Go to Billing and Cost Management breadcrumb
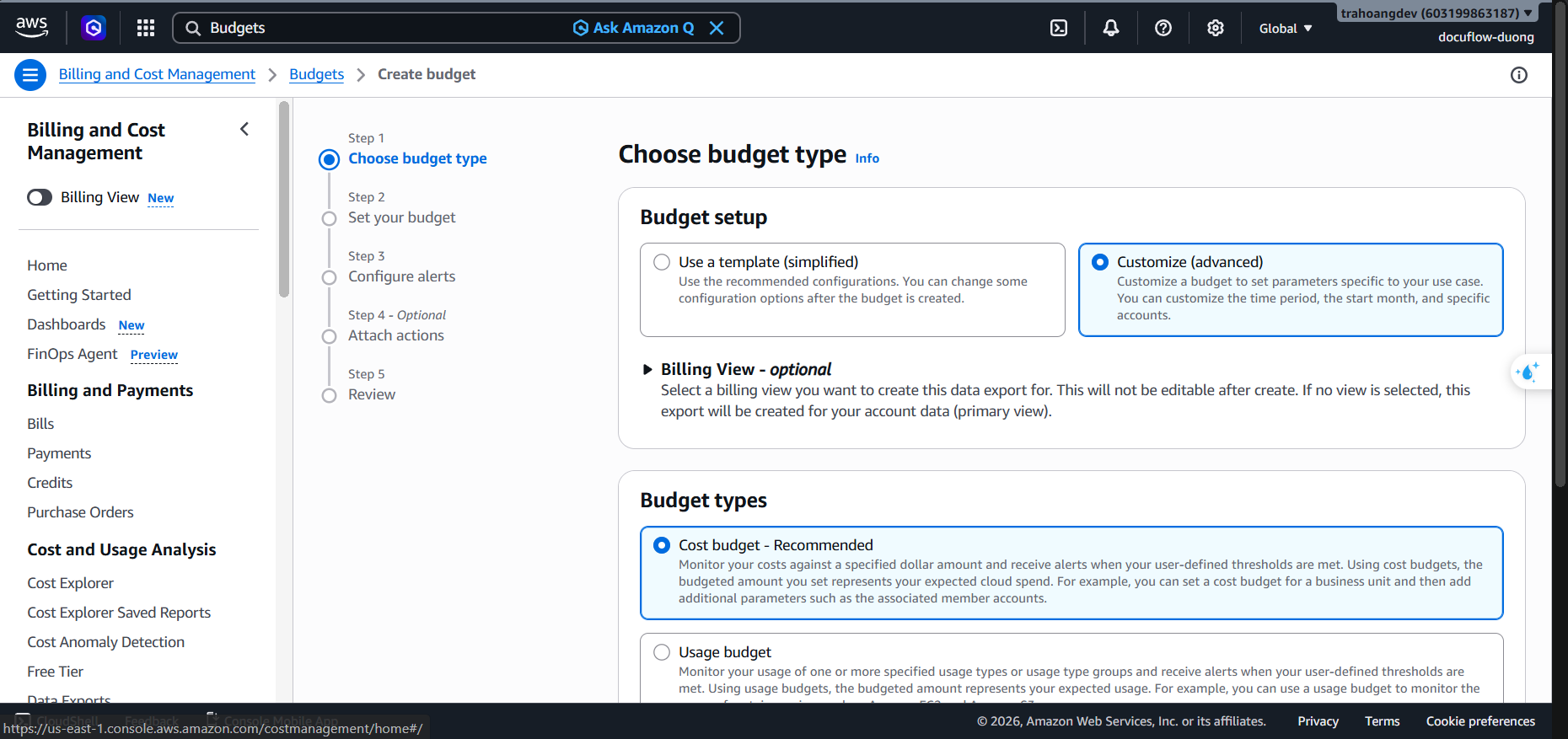Viewport: 1568px width, 739px height. 157,74
